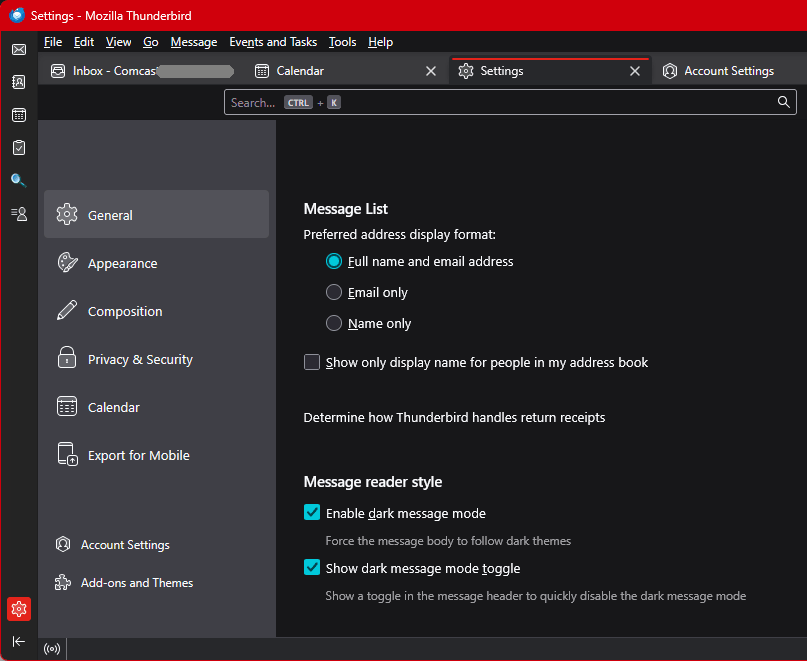Click the online status icon in the status bar
This screenshot has height=661, width=807.
[52, 649]
